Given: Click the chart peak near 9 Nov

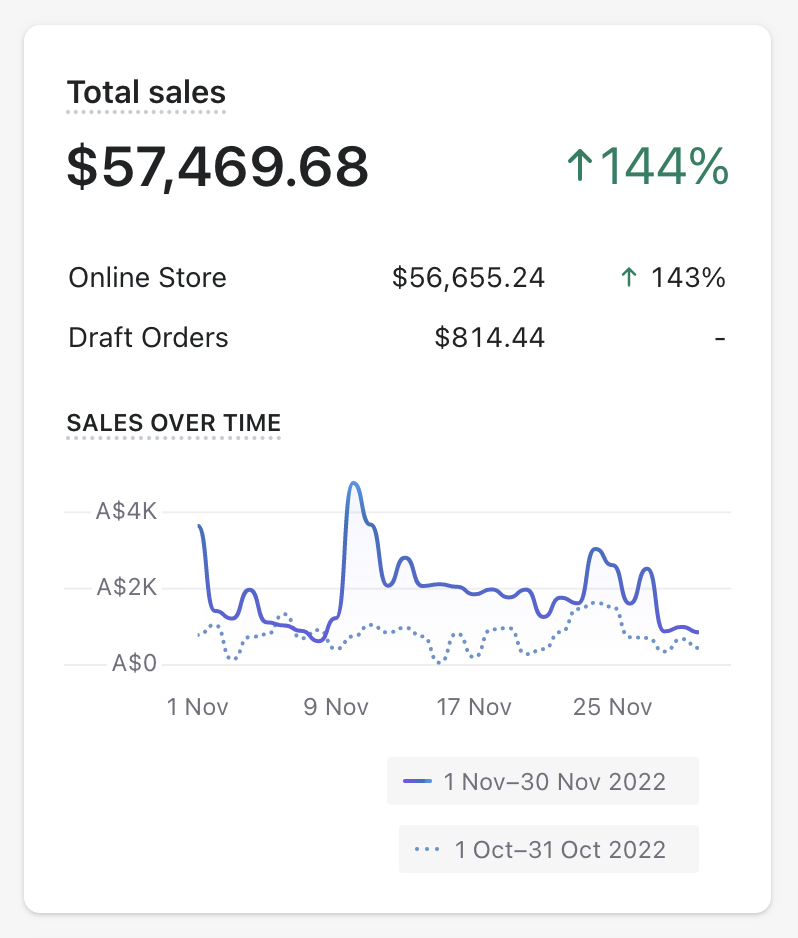Looking at the screenshot, I should click(x=353, y=484).
